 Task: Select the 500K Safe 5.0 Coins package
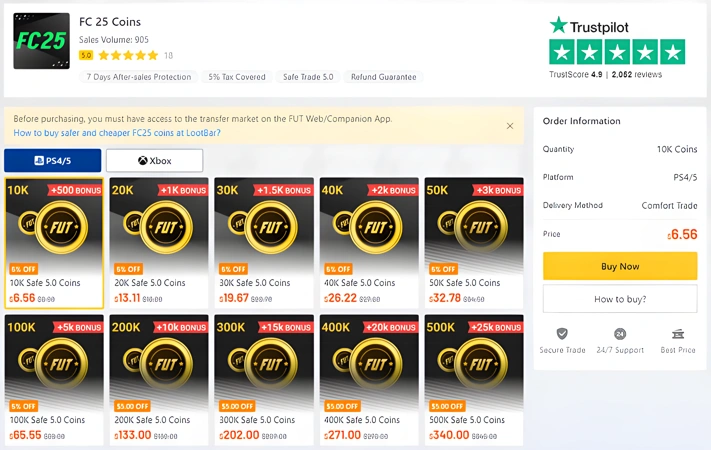474,380
